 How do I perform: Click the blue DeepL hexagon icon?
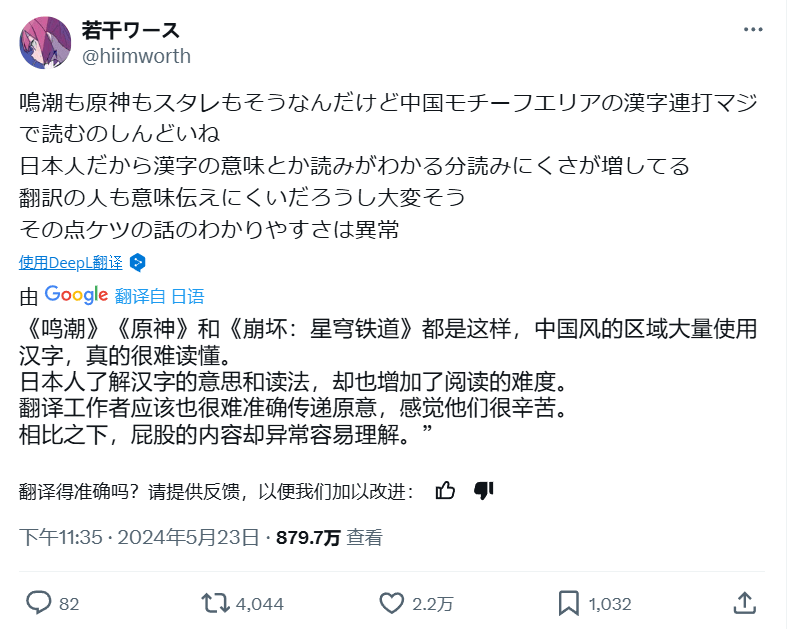(x=138, y=263)
